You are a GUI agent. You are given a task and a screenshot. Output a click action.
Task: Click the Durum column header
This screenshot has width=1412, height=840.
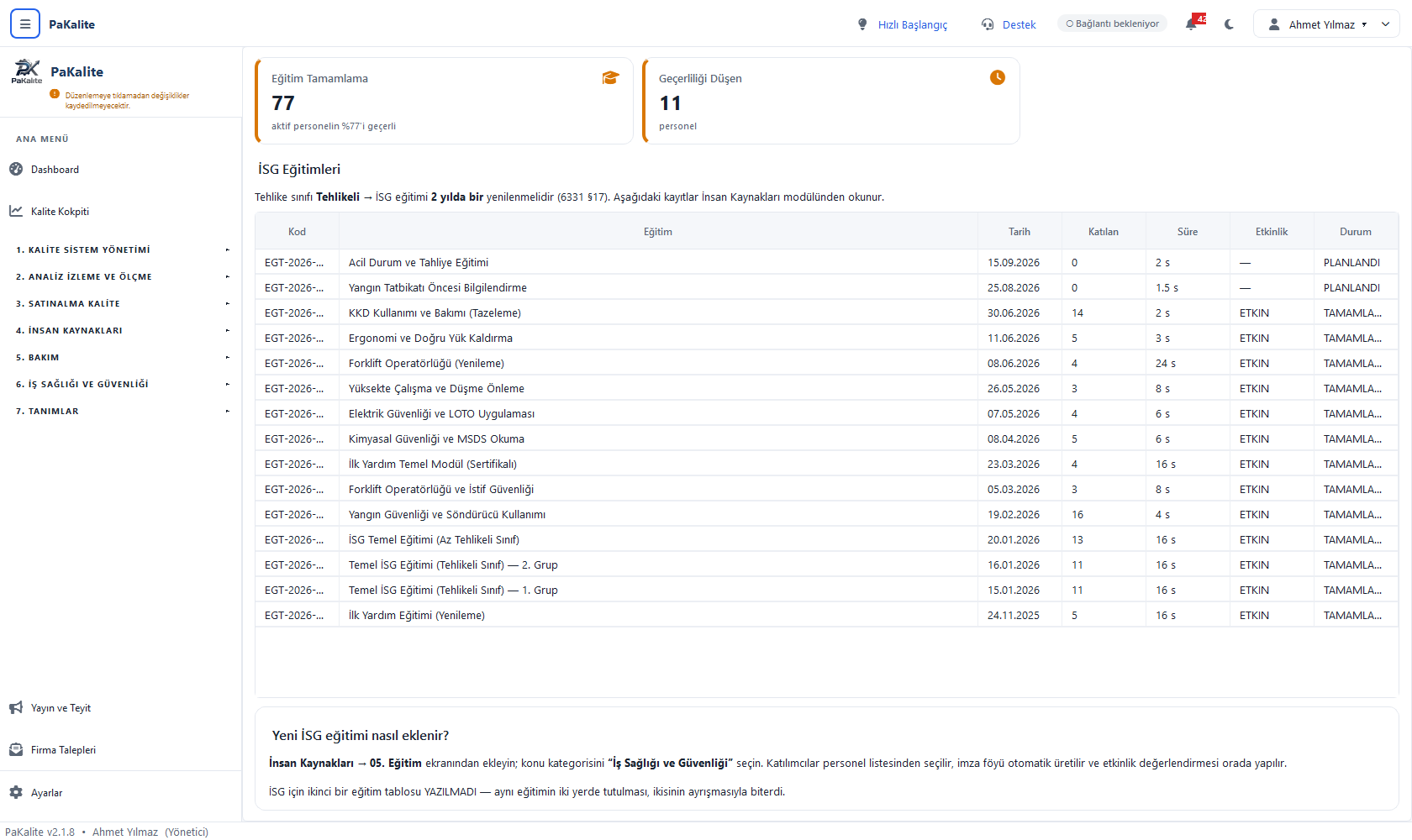pyautogui.click(x=1356, y=232)
